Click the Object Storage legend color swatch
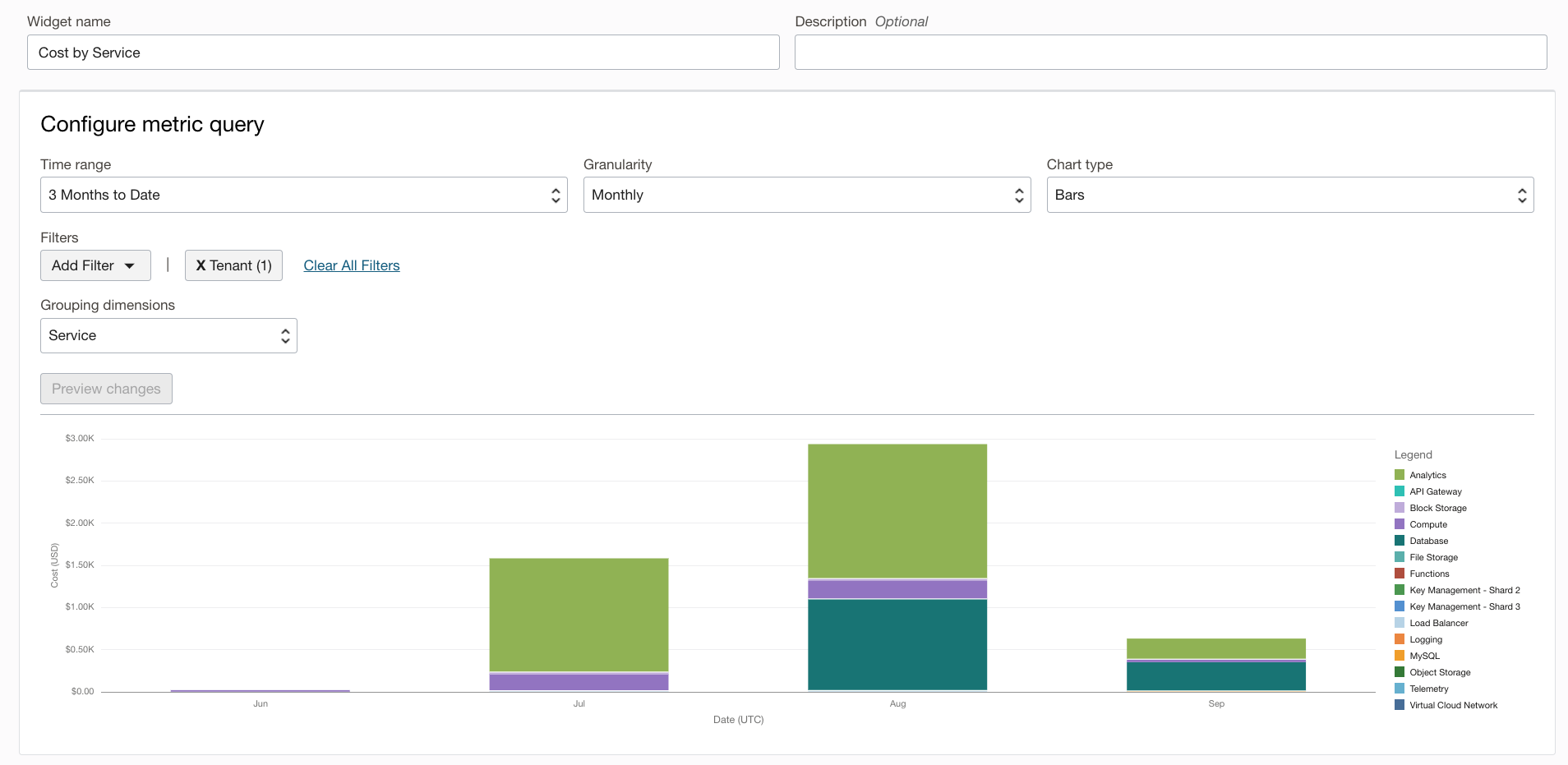This screenshot has height=765, width=1568. coord(1400,672)
